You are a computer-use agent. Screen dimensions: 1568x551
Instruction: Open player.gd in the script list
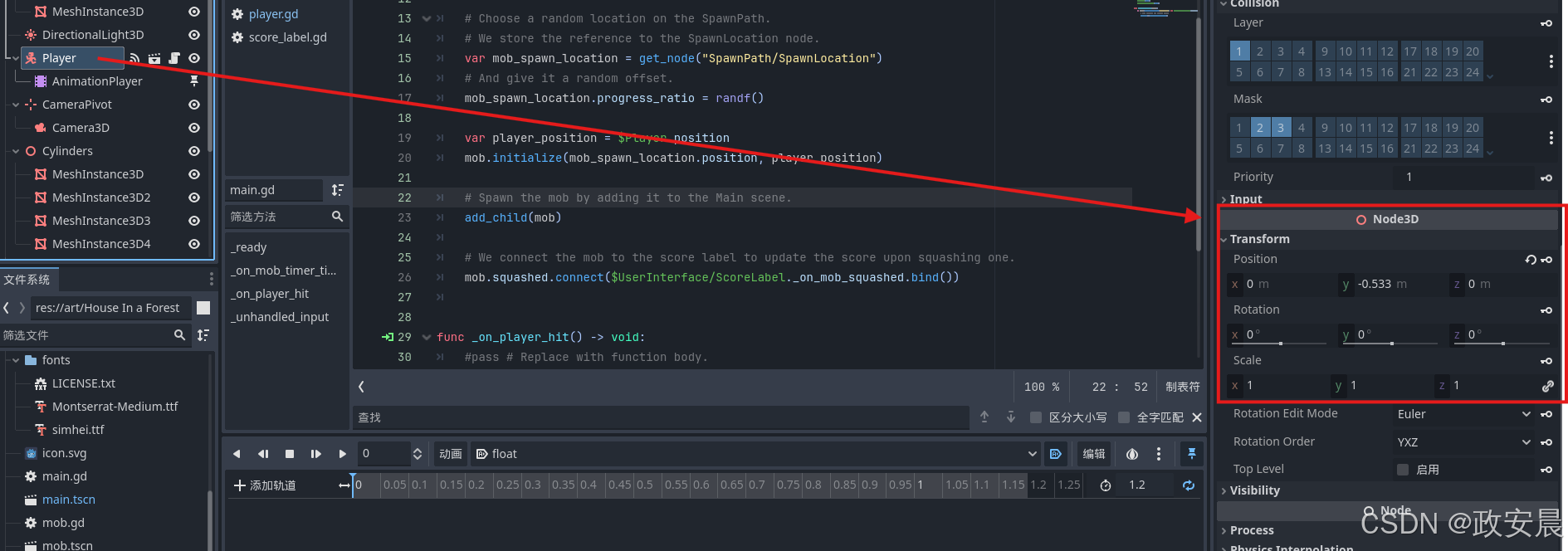pos(273,14)
